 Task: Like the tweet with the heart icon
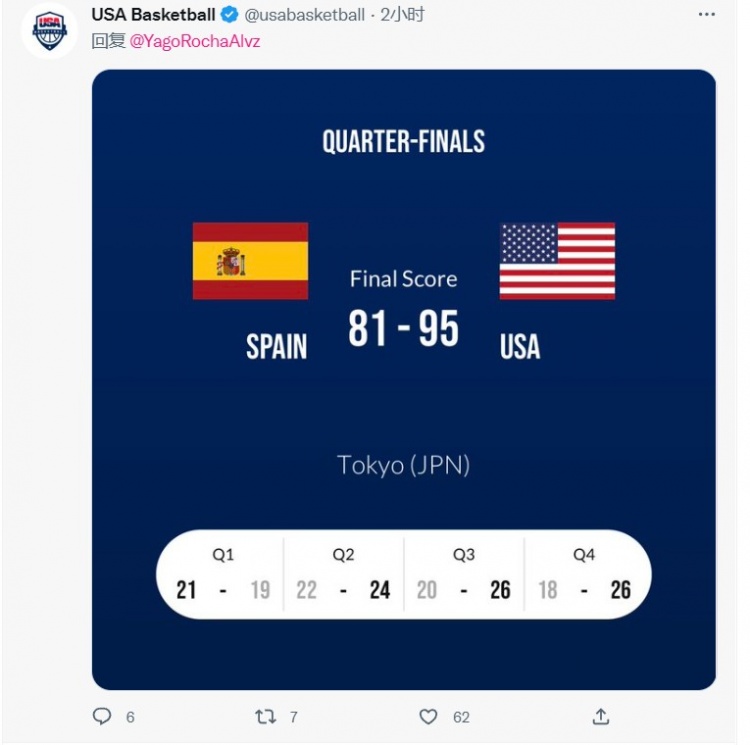pos(428,716)
